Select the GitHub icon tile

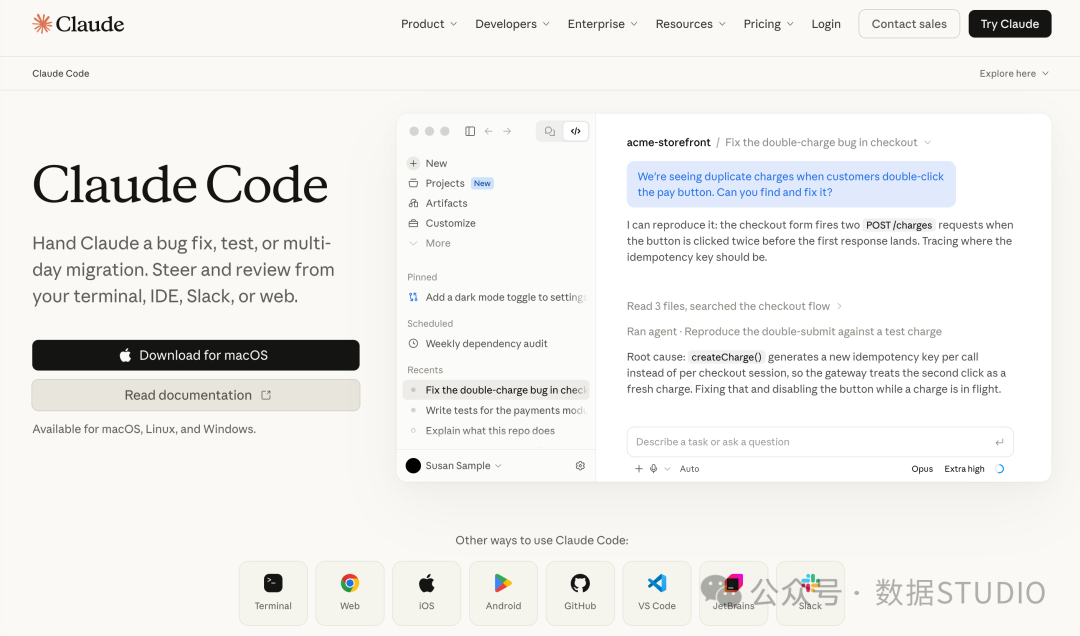(x=580, y=593)
